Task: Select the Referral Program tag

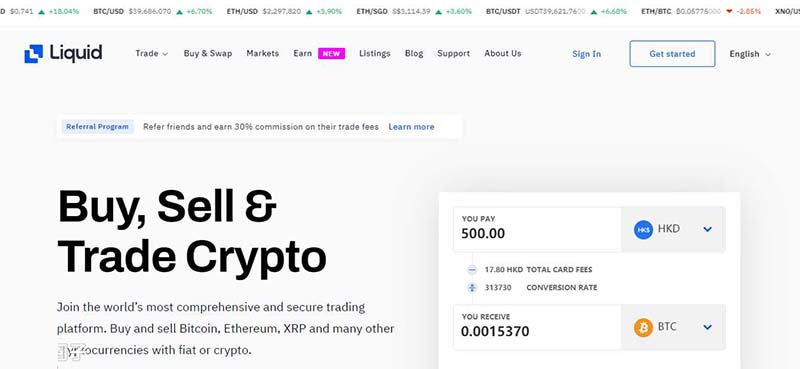Action: click(x=97, y=127)
